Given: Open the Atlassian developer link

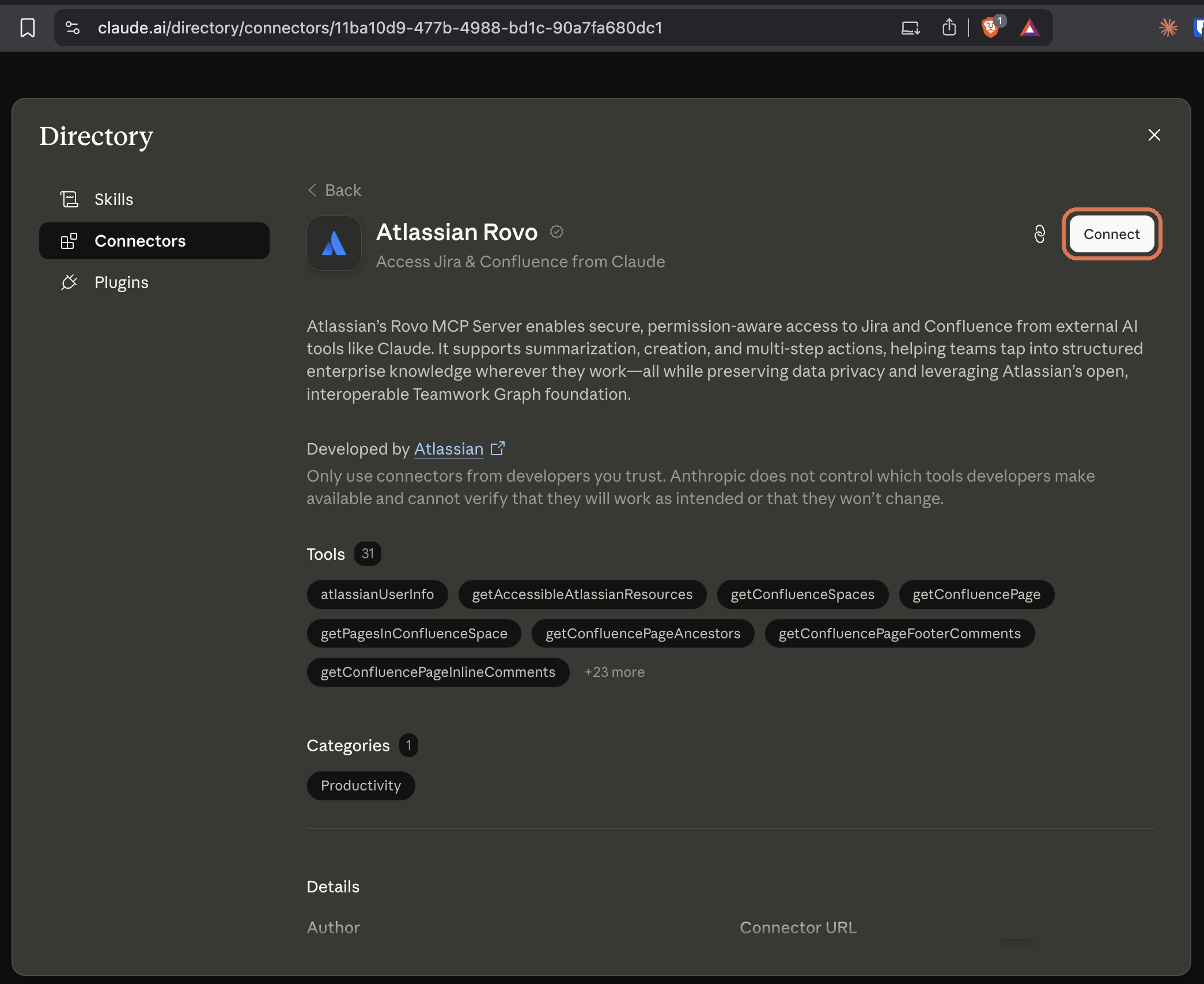Looking at the screenshot, I should pos(449,449).
